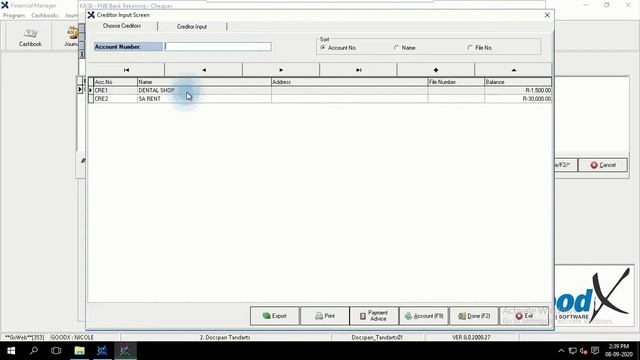Open taskbar search

pyautogui.click(x=34, y=351)
